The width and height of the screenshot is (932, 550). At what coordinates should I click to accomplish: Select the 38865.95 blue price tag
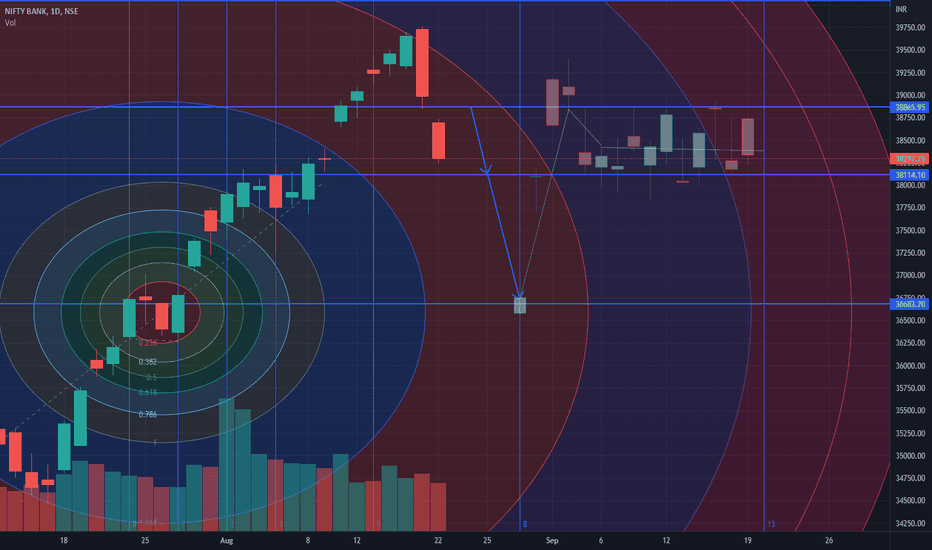point(909,108)
